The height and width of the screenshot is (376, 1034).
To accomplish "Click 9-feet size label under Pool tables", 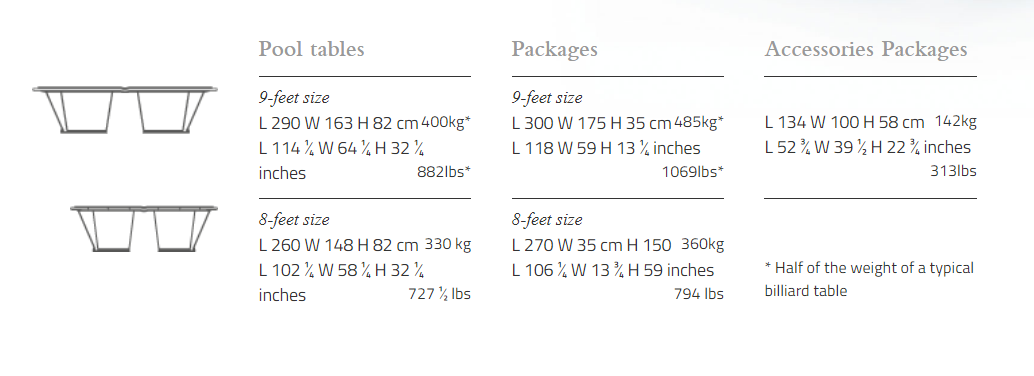I will [x=294, y=98].
